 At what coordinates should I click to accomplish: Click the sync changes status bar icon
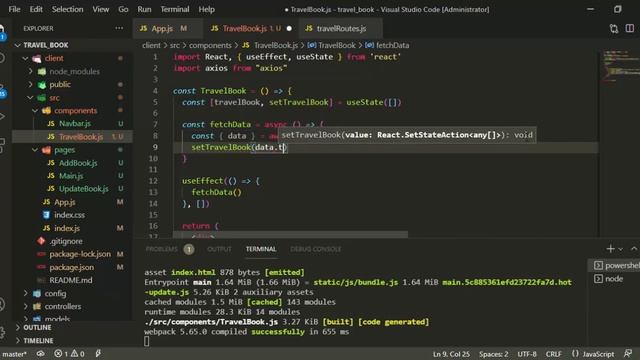(40, 354)
